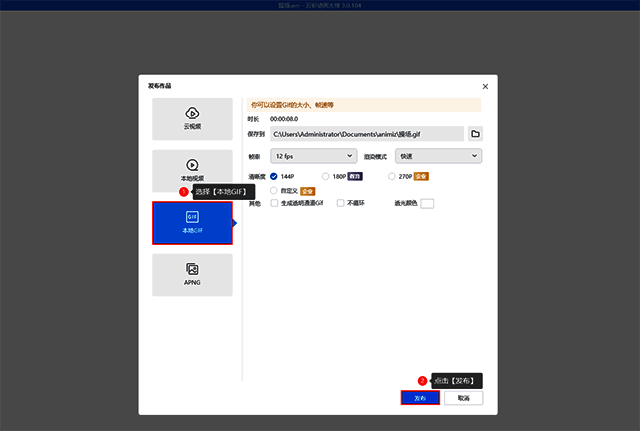Select the 云视频 cloud video option
This screenshot has height=431, width=640.
pyautogui.click(x=192, y=118)
